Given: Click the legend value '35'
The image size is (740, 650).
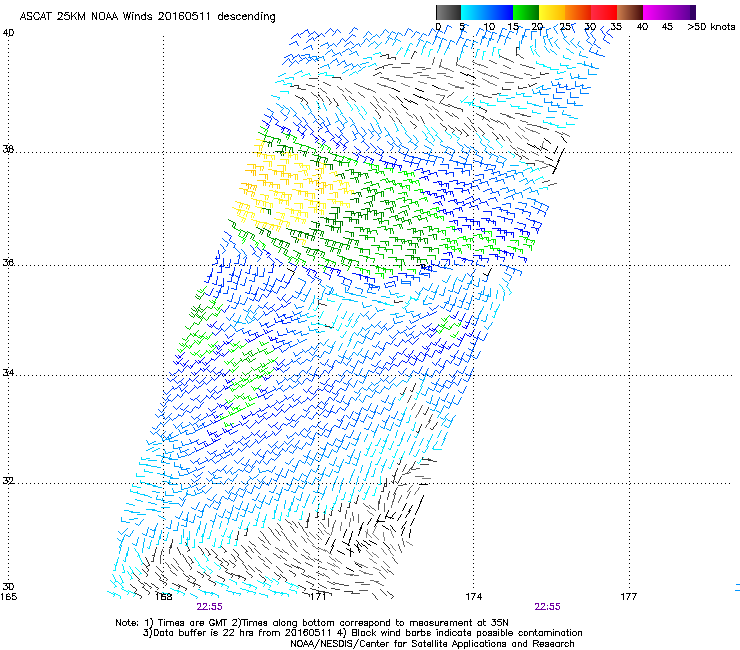Looking at the screenshot, I should pyautogui.click(x=616, y=27).
